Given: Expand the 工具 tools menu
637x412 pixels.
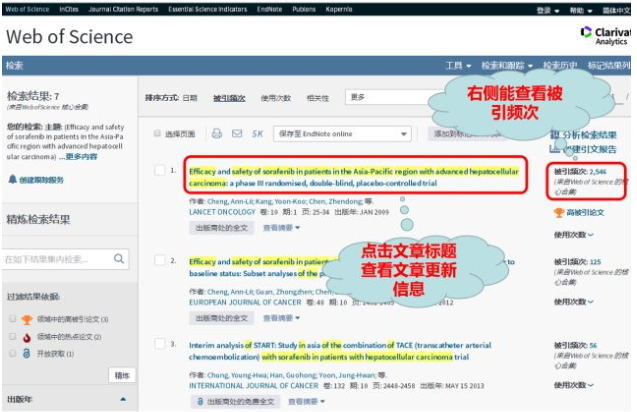Looking at the screenshot, I should coord(458,65).
